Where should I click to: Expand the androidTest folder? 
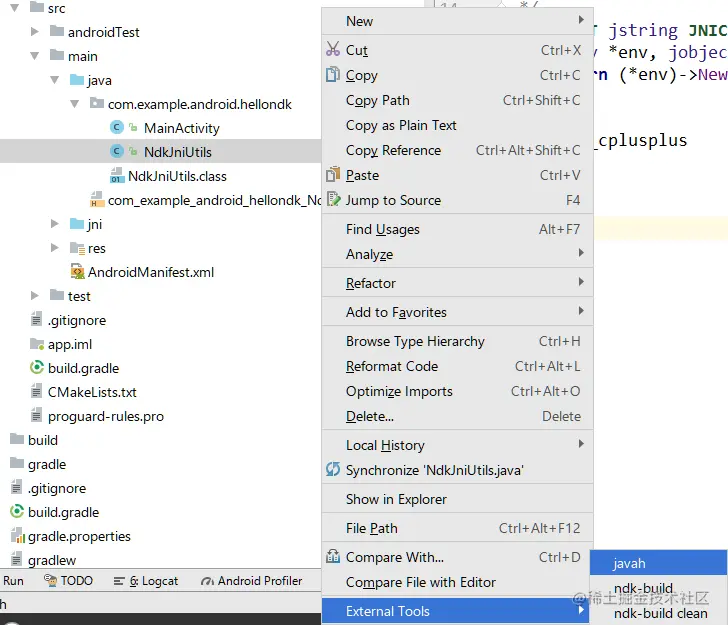point(34,32)
